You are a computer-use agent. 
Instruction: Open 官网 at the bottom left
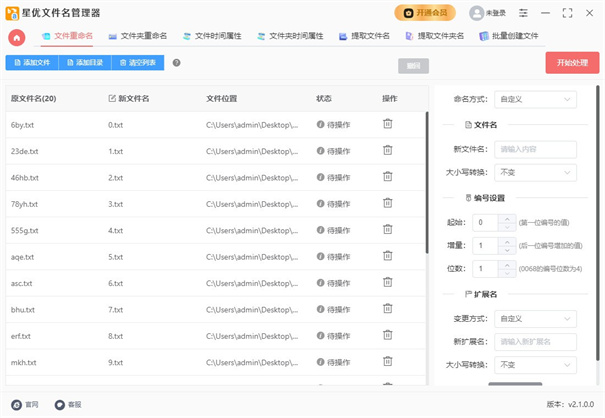[x=27, y=405]
